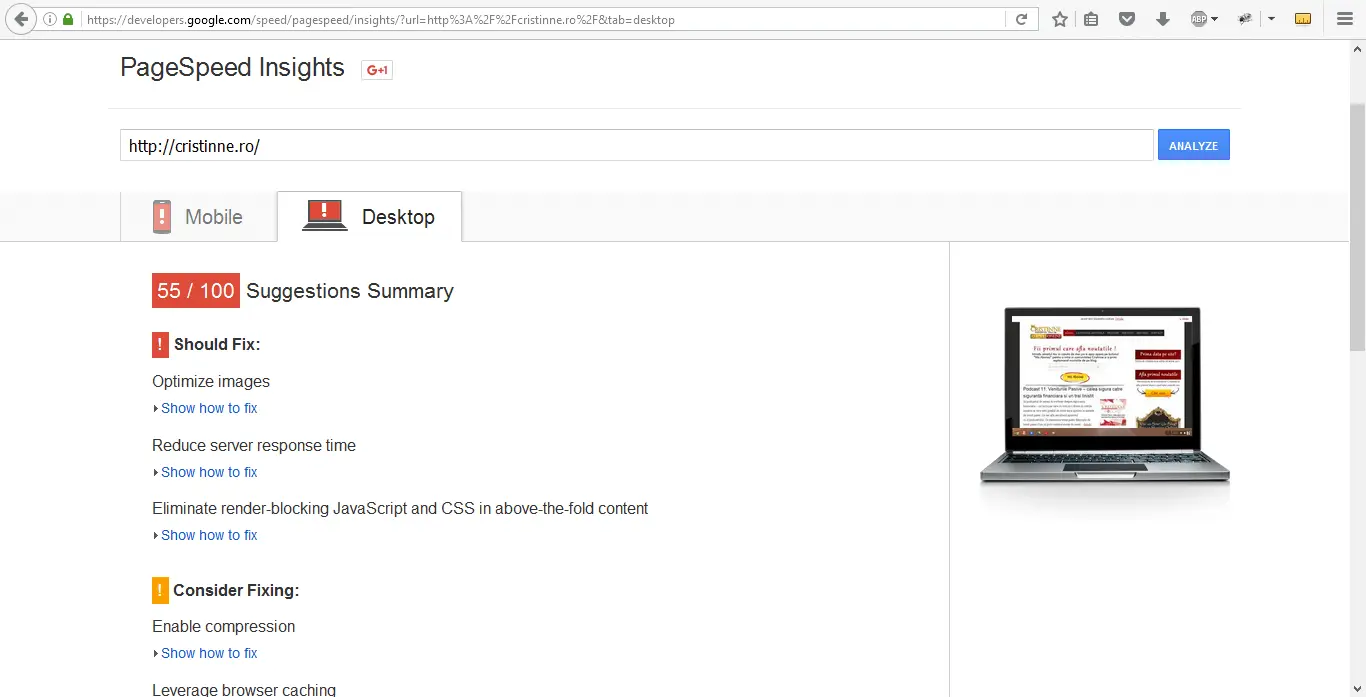1366x697 pixels.
Task: Open the site information icon
Action: [50, 19]
